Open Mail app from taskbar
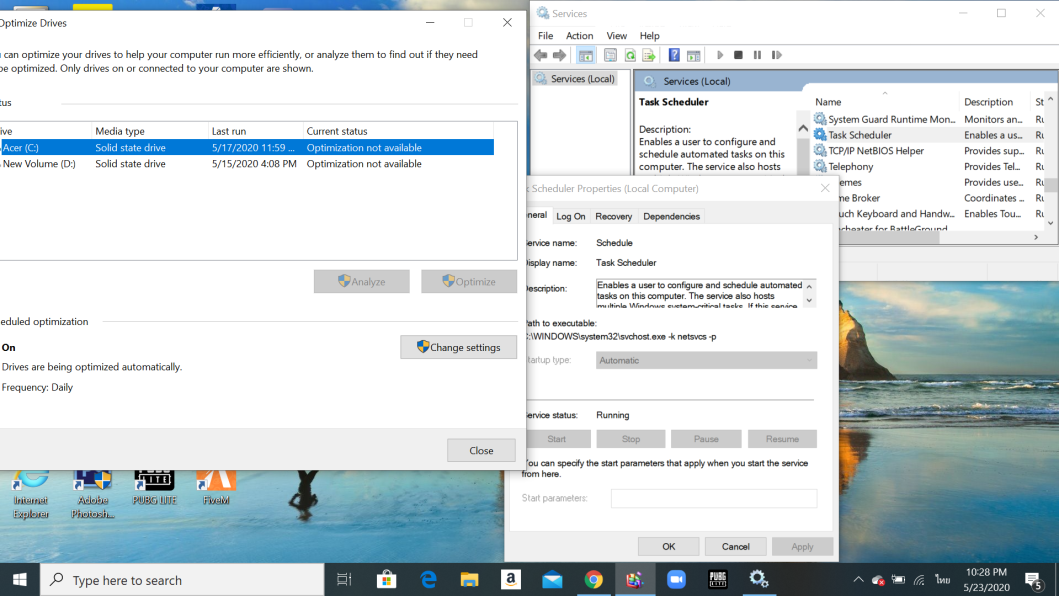The image size is (1059, 596). [x=552, y=580]
